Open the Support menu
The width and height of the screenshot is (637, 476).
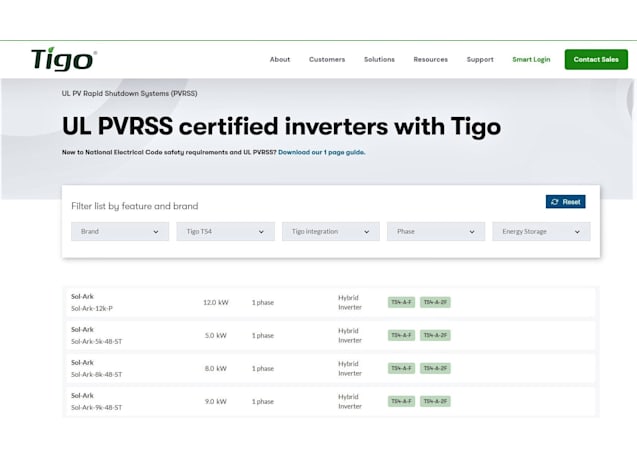click(480, 59)
